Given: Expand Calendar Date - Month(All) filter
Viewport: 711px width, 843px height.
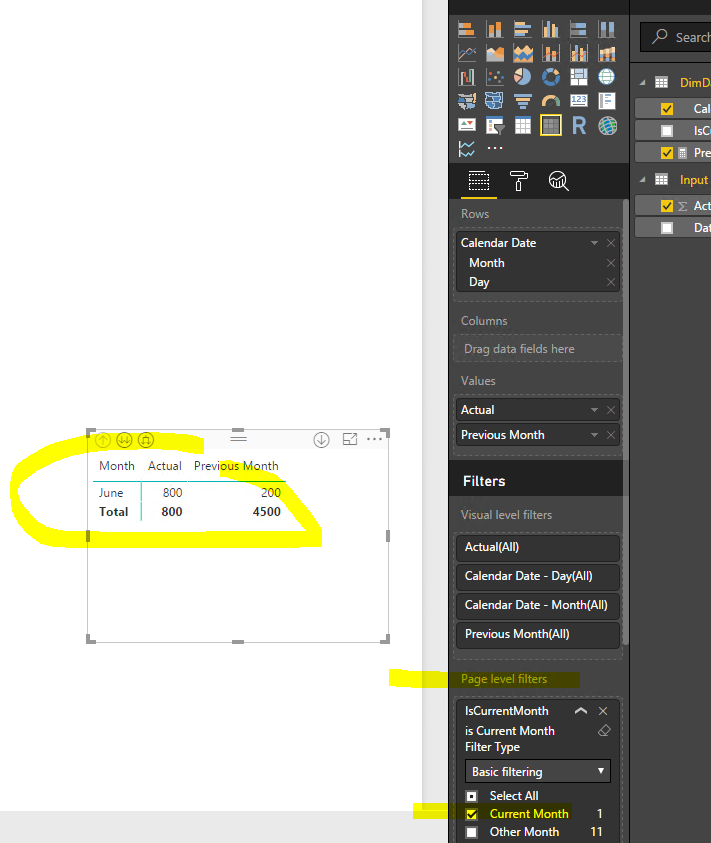Looking at the screenshot, I should pos(538,605).
